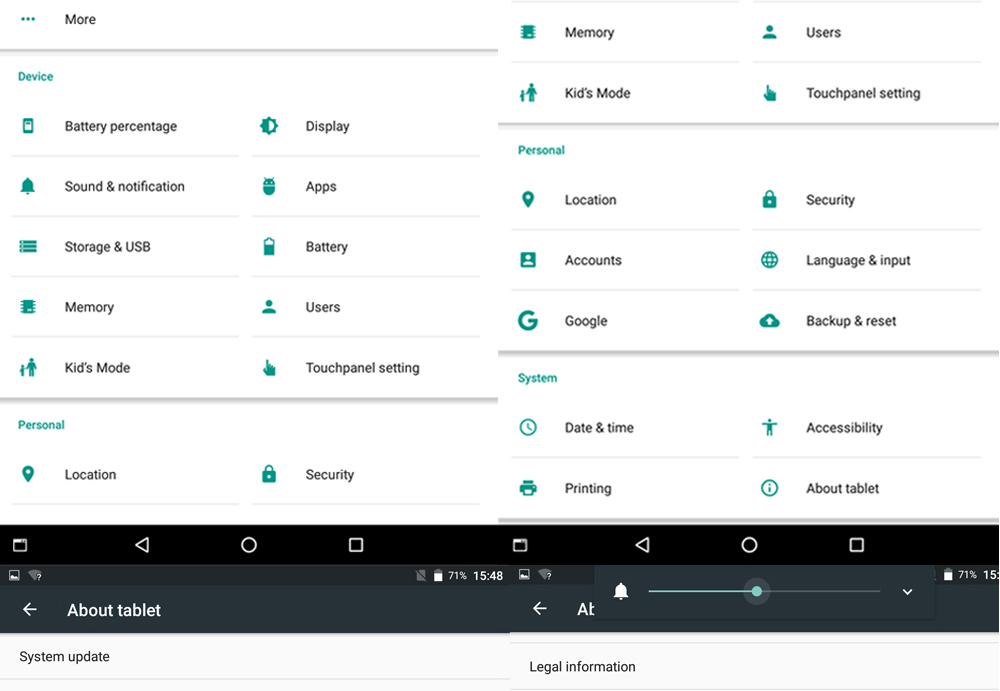
Task: Open the More settings entry
Action: (80, 20)
